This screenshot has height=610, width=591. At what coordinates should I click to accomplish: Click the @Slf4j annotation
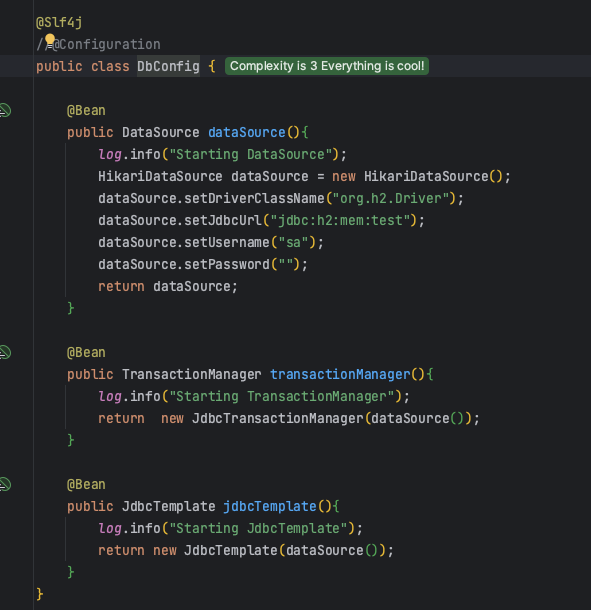point(59,22)
